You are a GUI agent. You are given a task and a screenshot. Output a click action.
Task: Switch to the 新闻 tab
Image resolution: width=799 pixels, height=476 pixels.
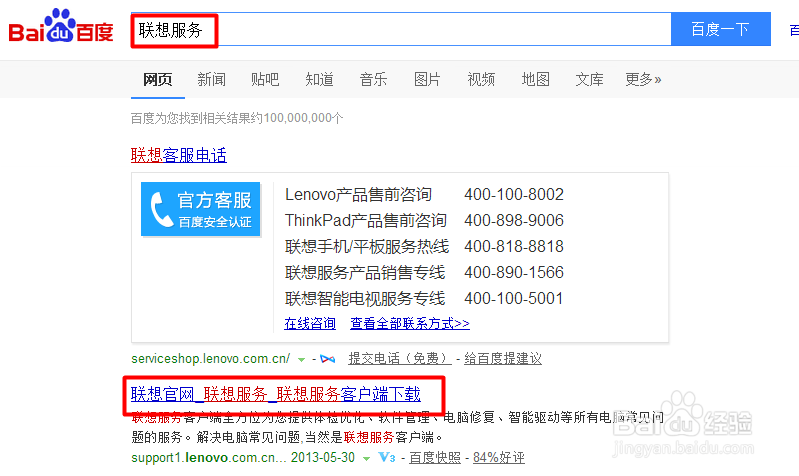click(x=211, y=80)
